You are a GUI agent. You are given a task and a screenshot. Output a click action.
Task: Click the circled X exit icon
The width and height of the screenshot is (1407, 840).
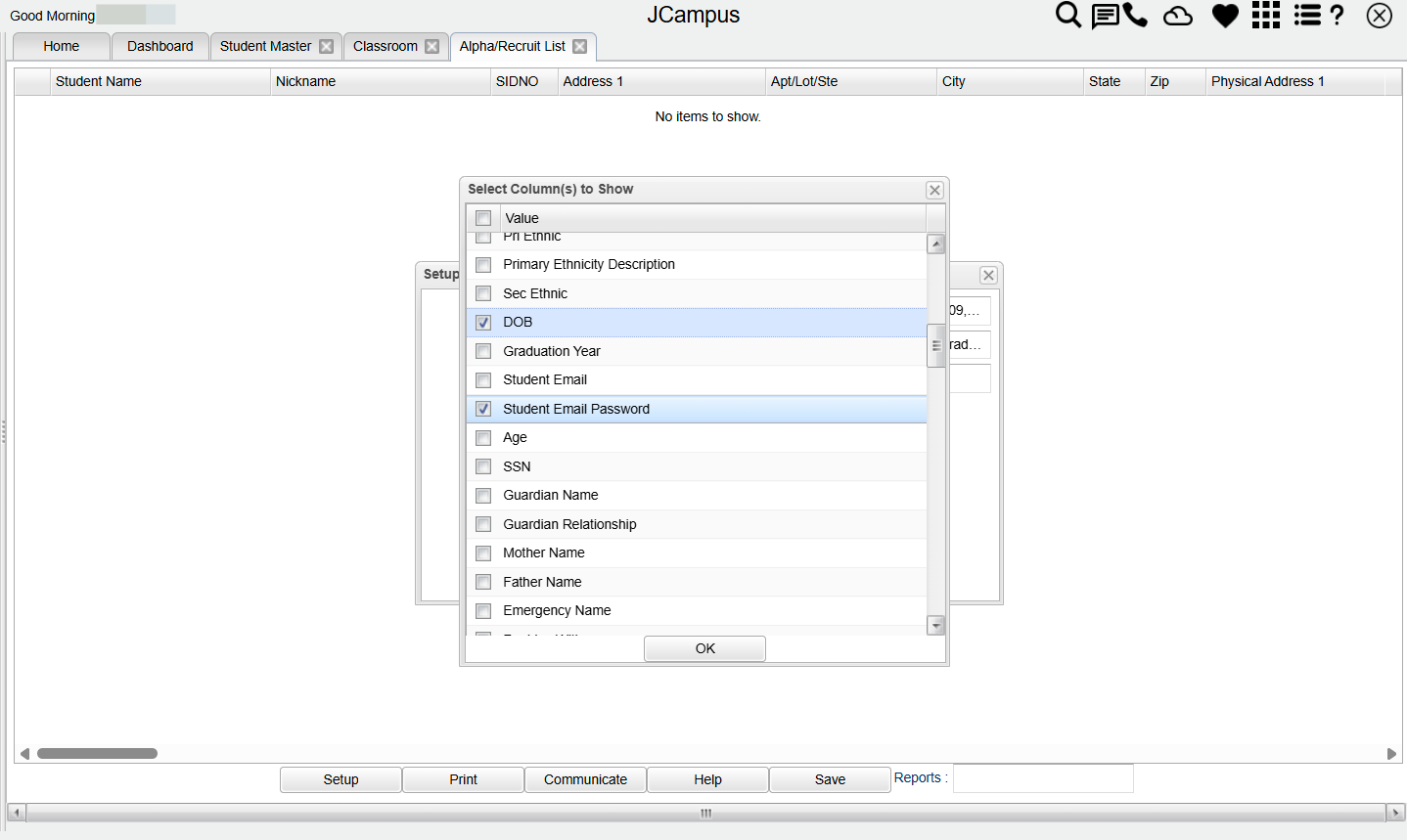(1380, 16)
